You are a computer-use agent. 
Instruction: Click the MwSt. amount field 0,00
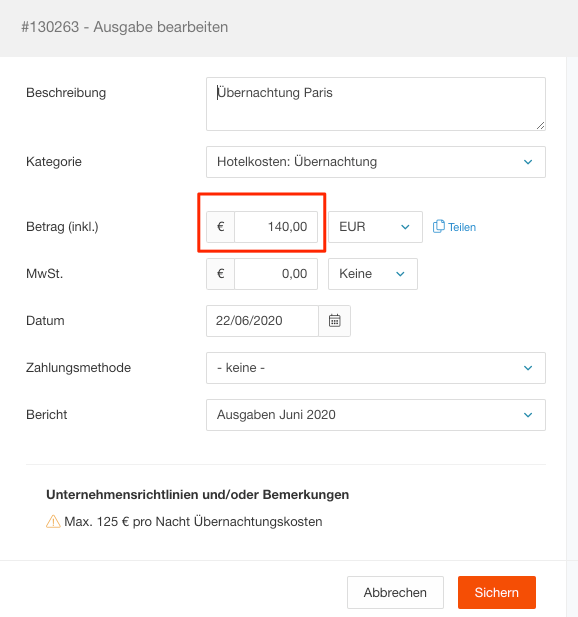[276, 274]
